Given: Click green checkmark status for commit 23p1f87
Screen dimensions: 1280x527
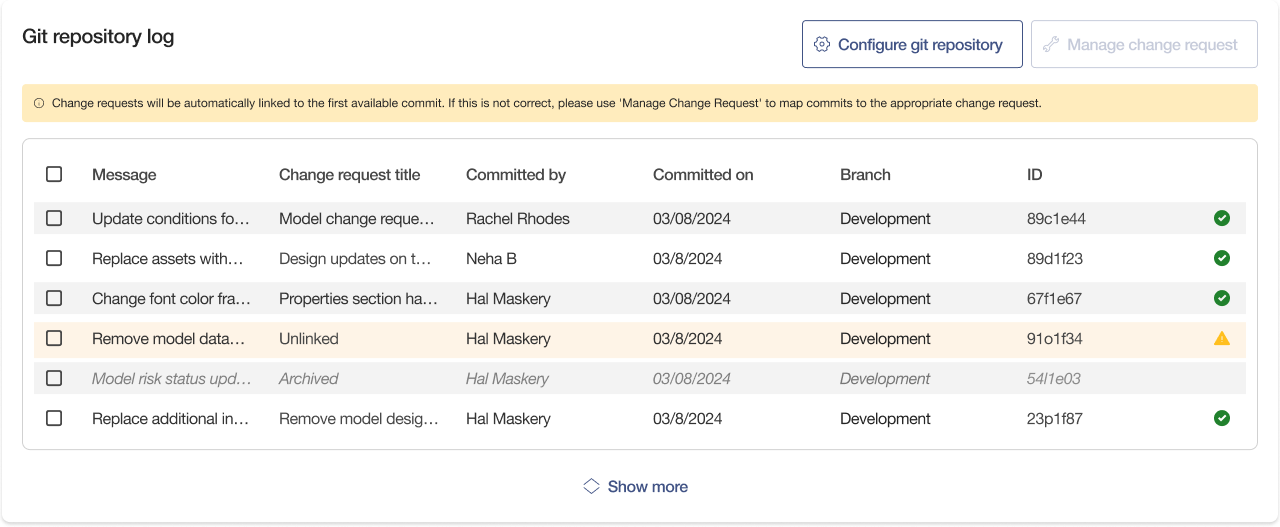Looking at the screenshot, I should click(x=1221, y=418).
